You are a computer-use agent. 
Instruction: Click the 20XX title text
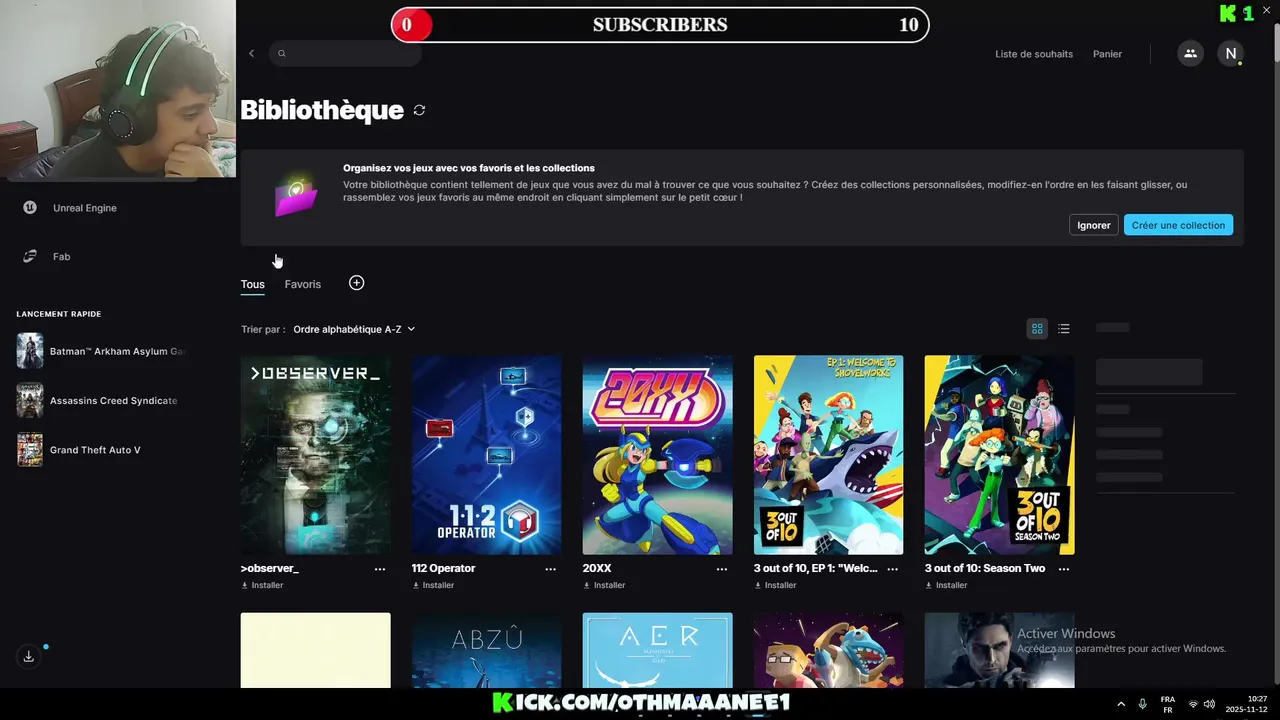(597, 569)
